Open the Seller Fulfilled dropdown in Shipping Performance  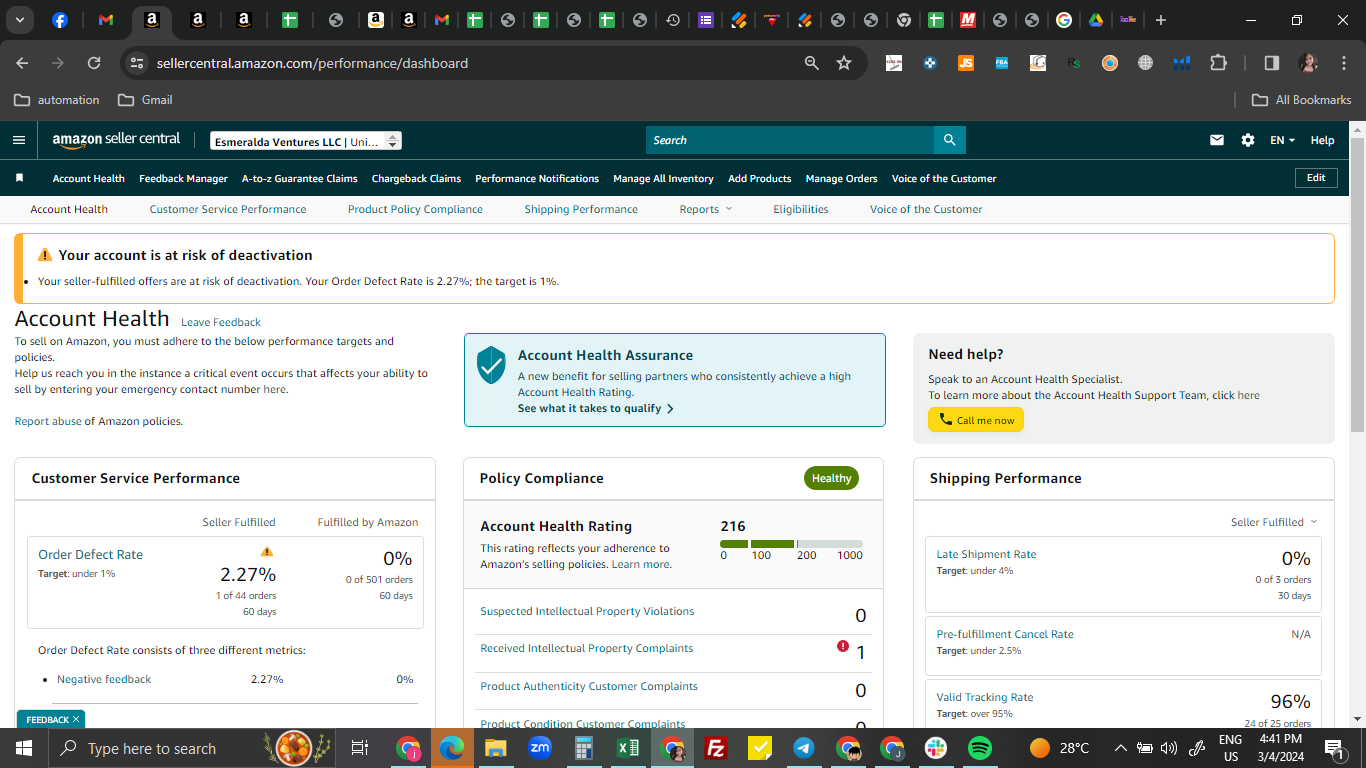coord(1274,522)
